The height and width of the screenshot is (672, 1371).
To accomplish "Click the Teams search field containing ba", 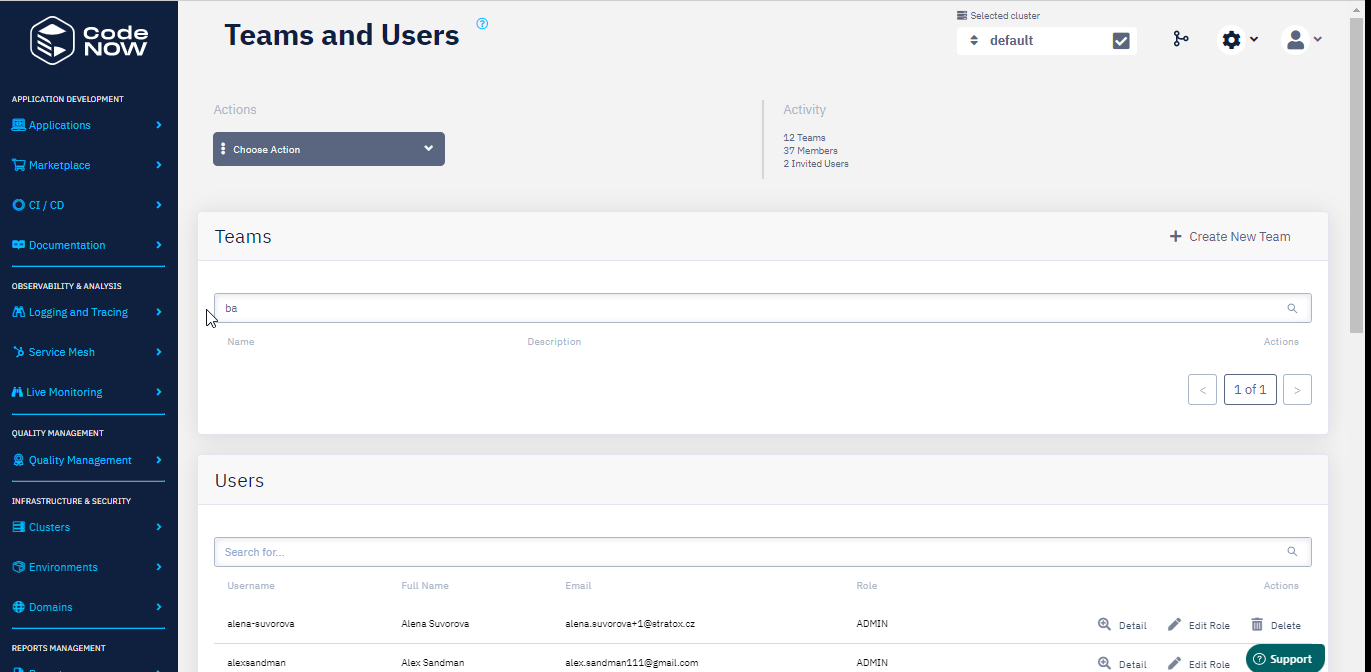I will point(763,308).
